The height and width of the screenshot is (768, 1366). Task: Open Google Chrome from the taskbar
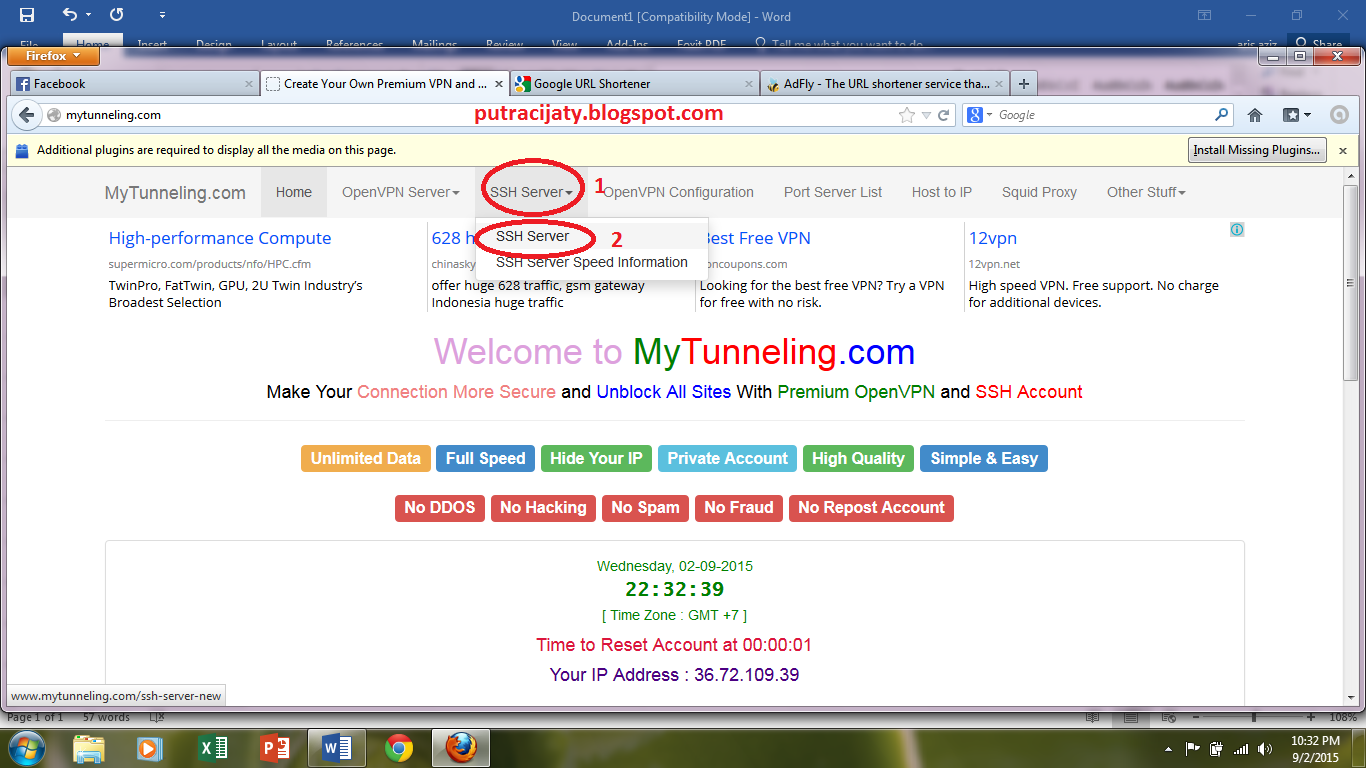(x=399, y=748)
